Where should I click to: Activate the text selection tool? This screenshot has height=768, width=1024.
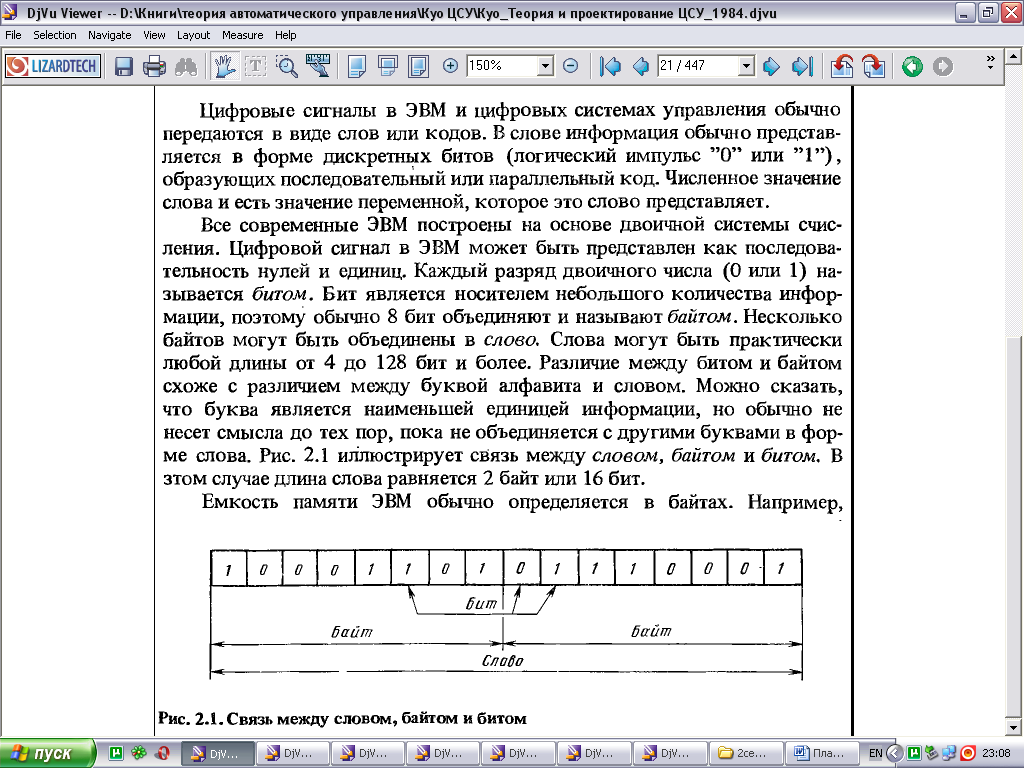(x=255, y=66)
